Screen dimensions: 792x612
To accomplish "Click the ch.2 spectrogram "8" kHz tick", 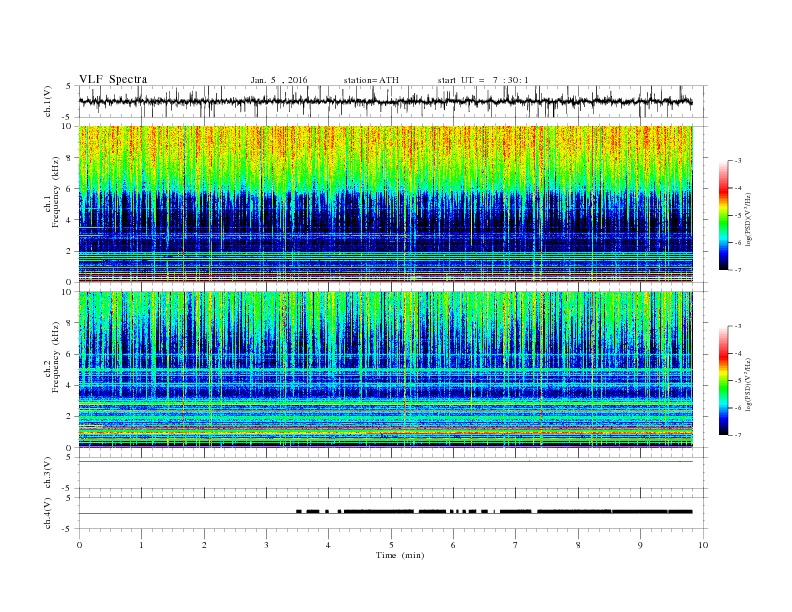I will [x=69, y=323].
